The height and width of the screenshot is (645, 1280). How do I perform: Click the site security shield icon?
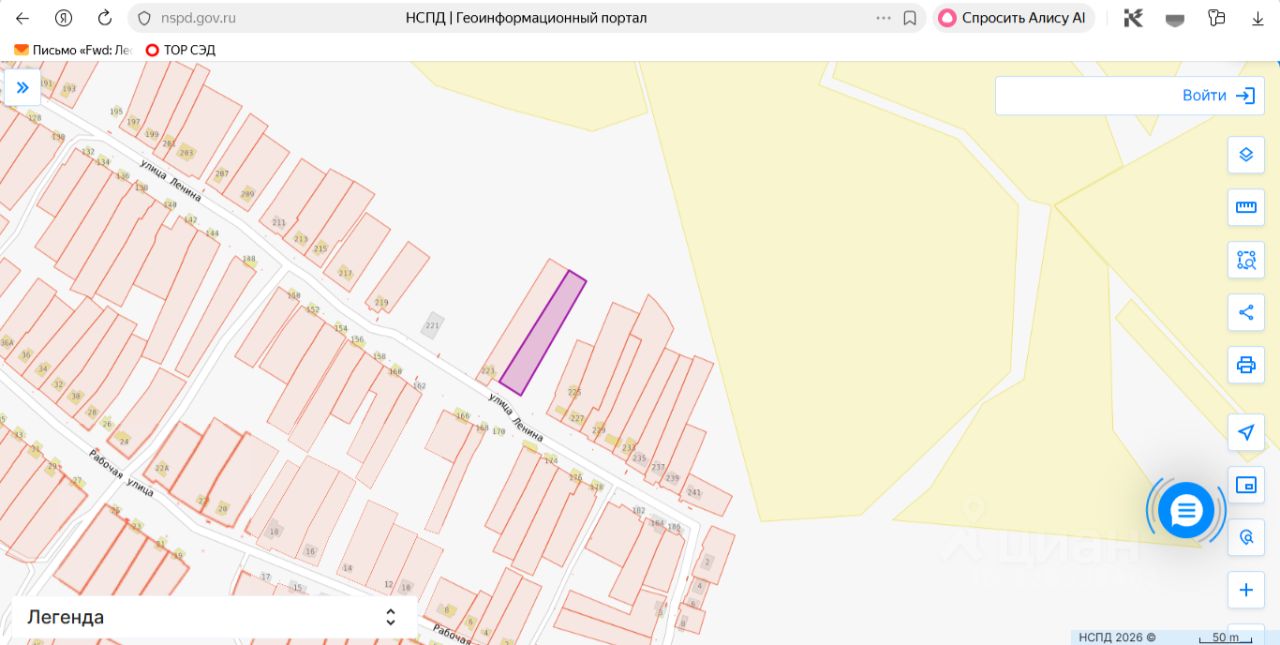click(x=143, y=18)
